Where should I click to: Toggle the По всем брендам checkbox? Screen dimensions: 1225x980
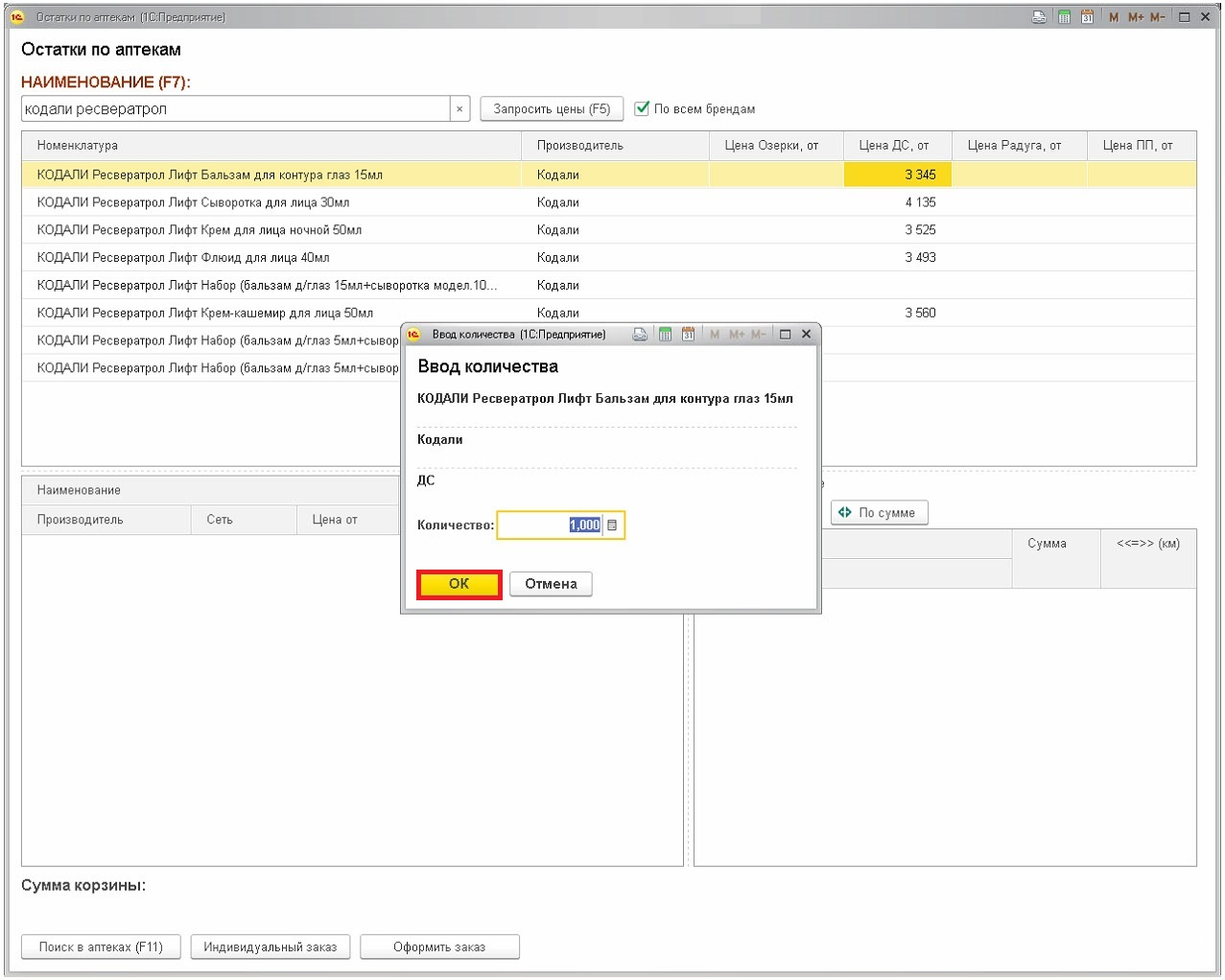643,108
